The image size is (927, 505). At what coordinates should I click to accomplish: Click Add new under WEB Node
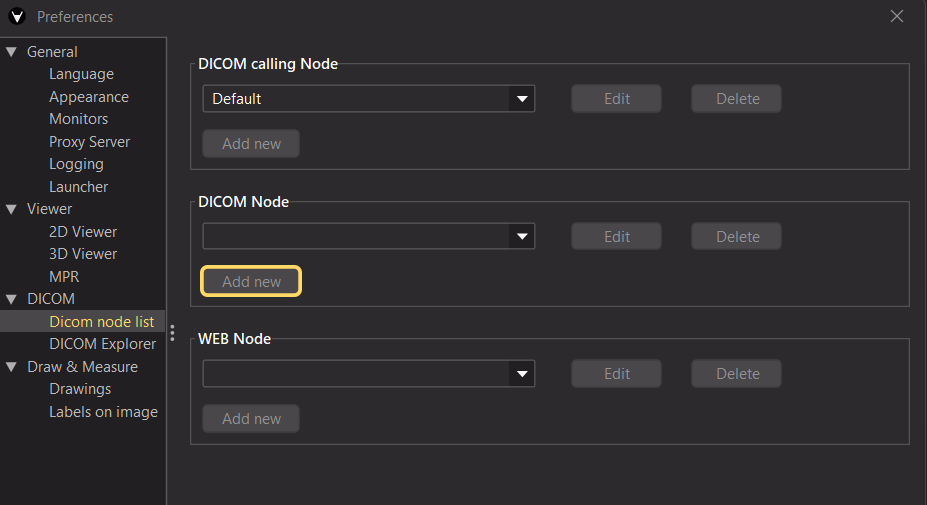(251, 419)
